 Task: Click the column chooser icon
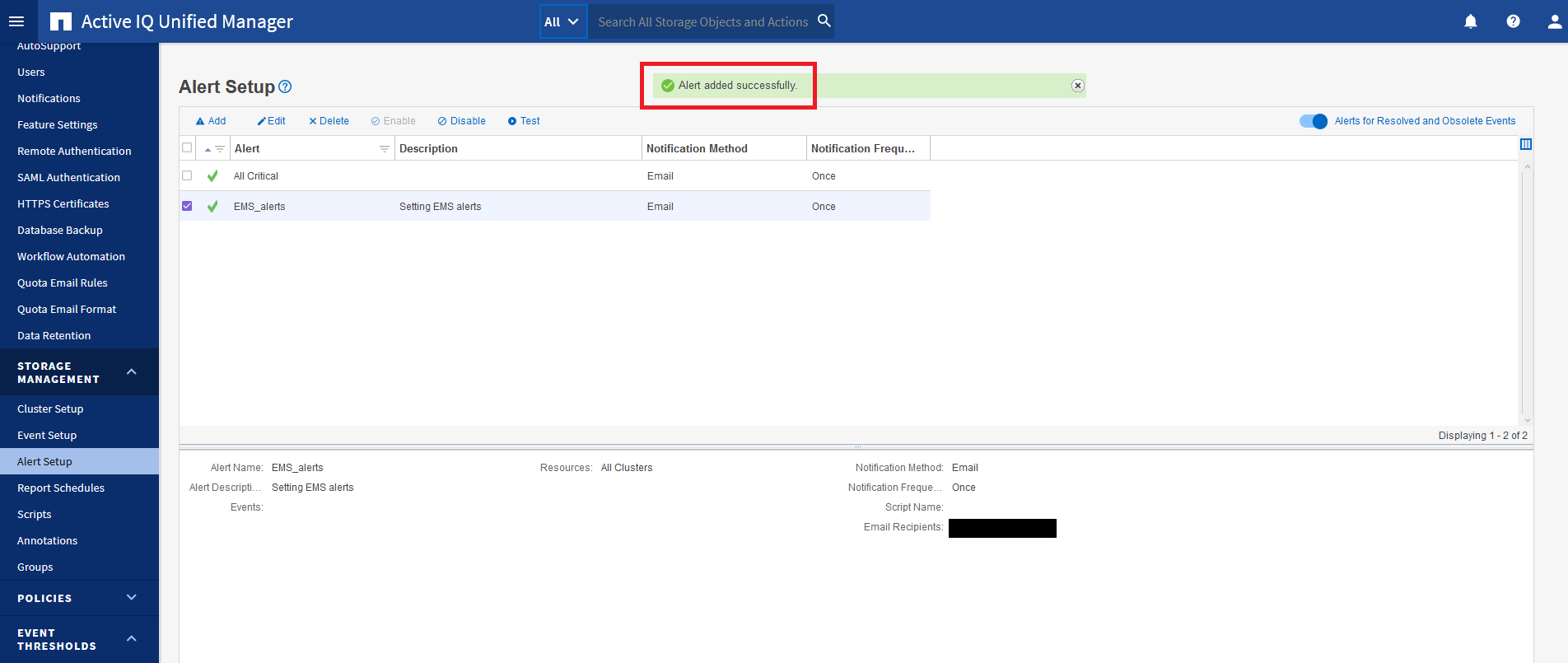coord(1525,144)
